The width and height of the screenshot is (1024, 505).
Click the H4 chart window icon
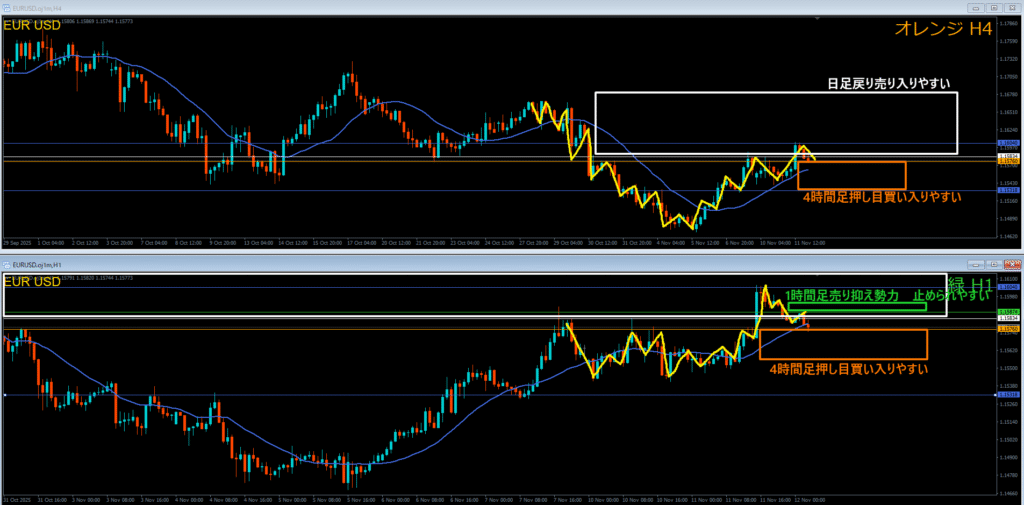7,8
